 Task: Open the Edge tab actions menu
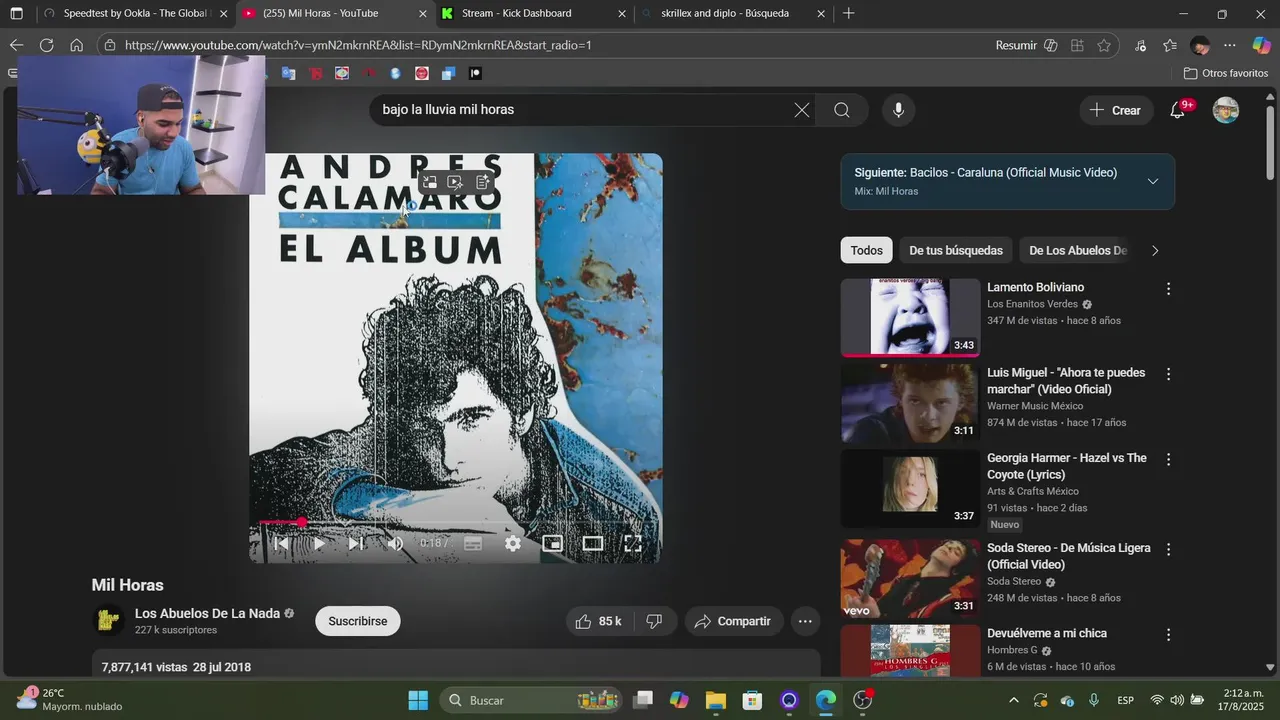tap(16, 14)
